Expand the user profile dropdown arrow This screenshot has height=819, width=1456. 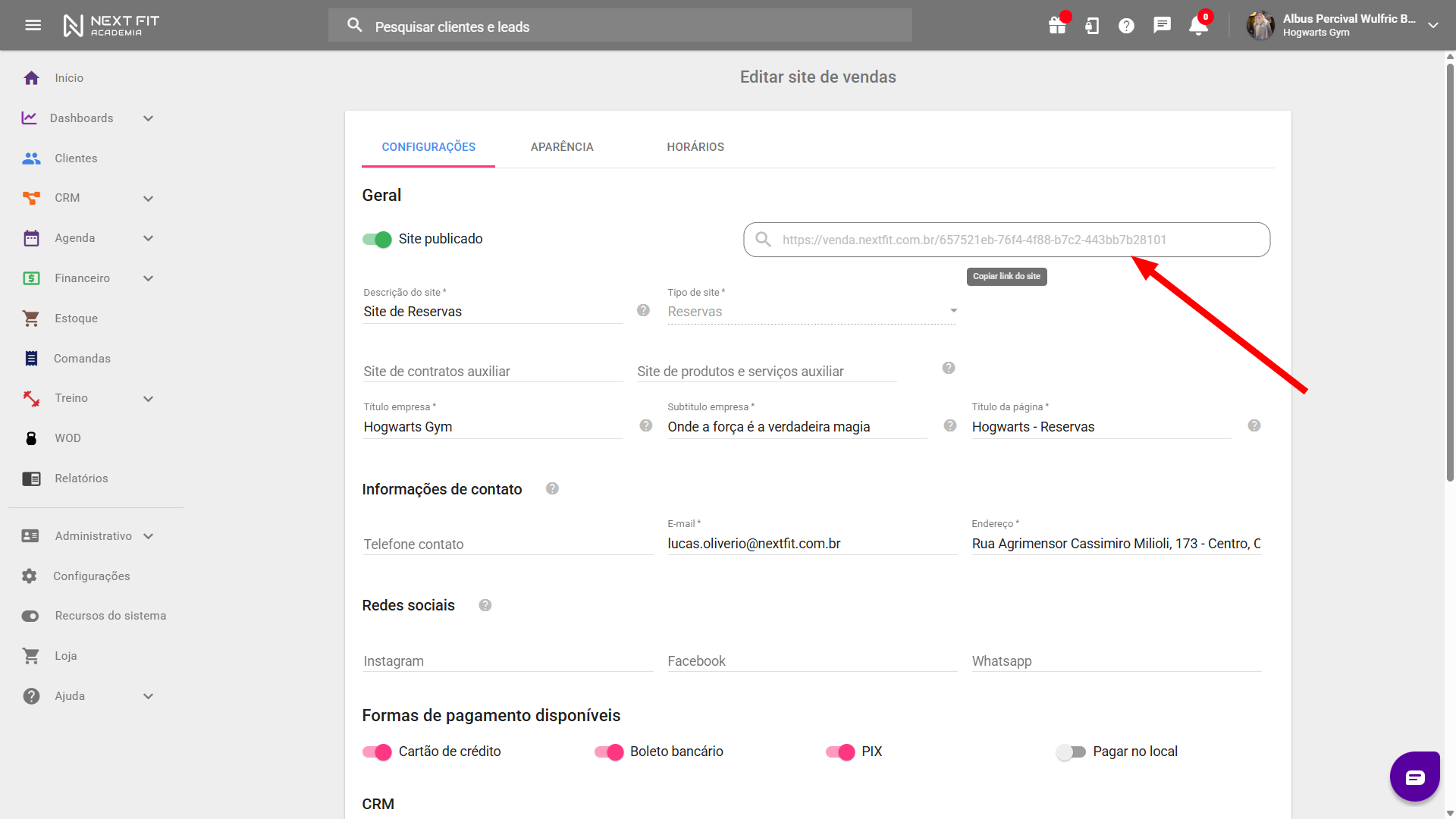tap(1432, 25)
